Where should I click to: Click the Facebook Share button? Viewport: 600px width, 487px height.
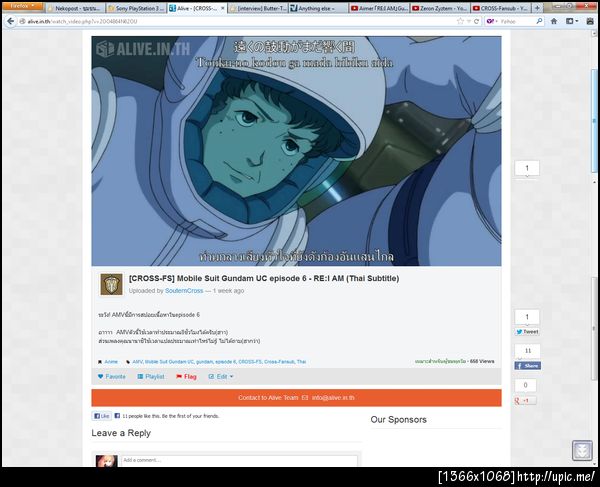[528, 366]
